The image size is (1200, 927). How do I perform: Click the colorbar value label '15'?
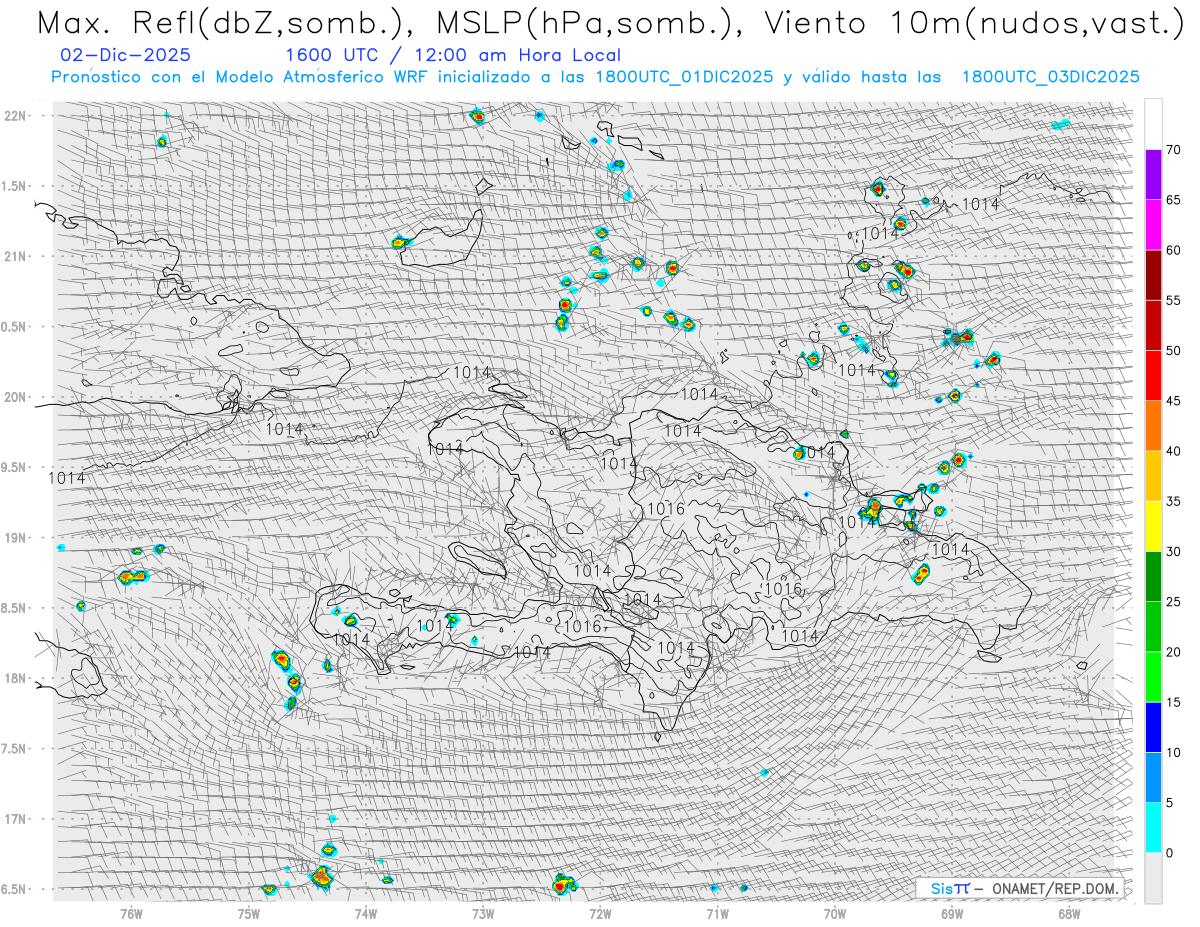tap(1173, 702)
